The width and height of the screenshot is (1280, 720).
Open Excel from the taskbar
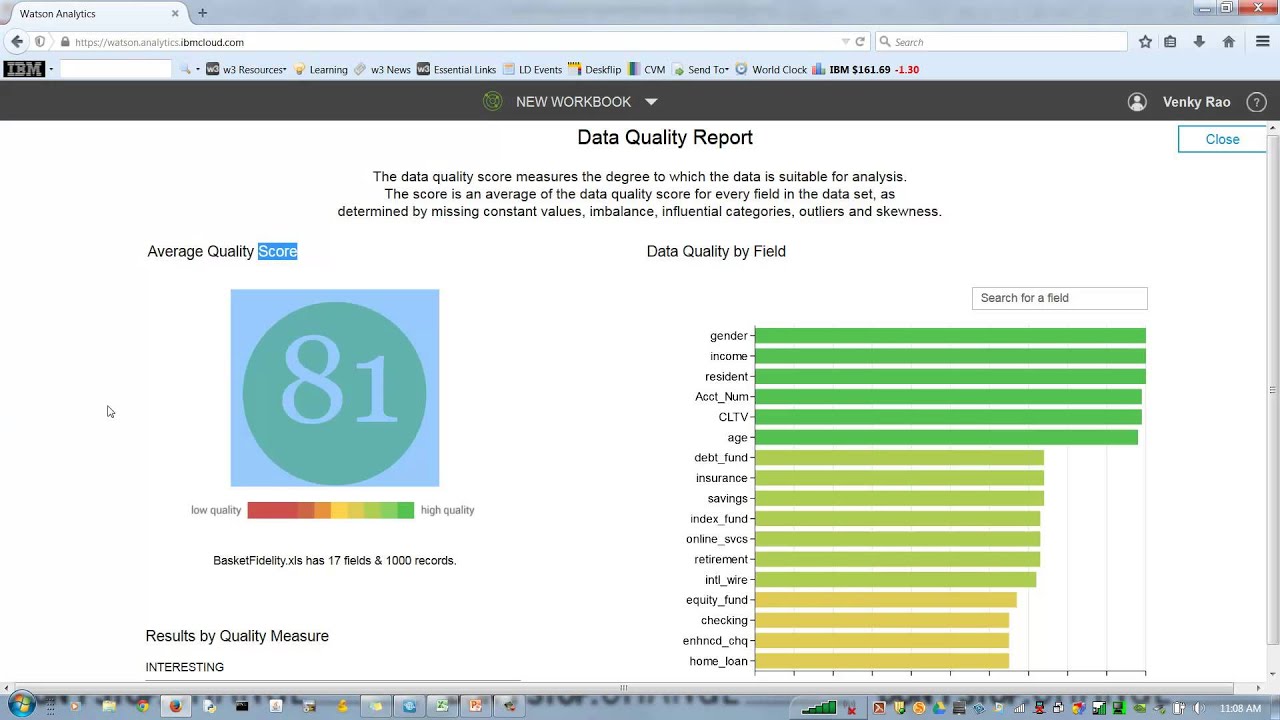(442, 706)
